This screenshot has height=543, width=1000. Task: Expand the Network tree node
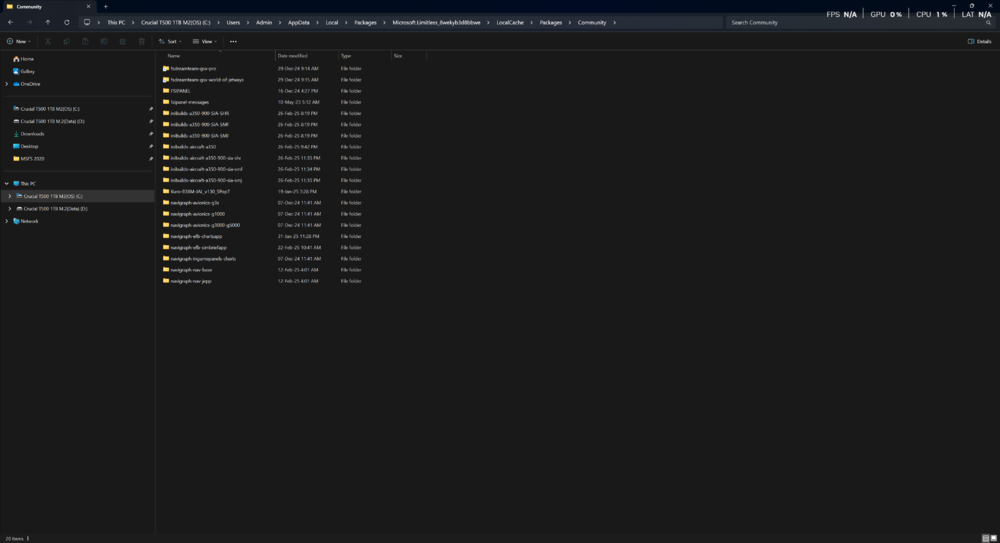click(6, 221)
